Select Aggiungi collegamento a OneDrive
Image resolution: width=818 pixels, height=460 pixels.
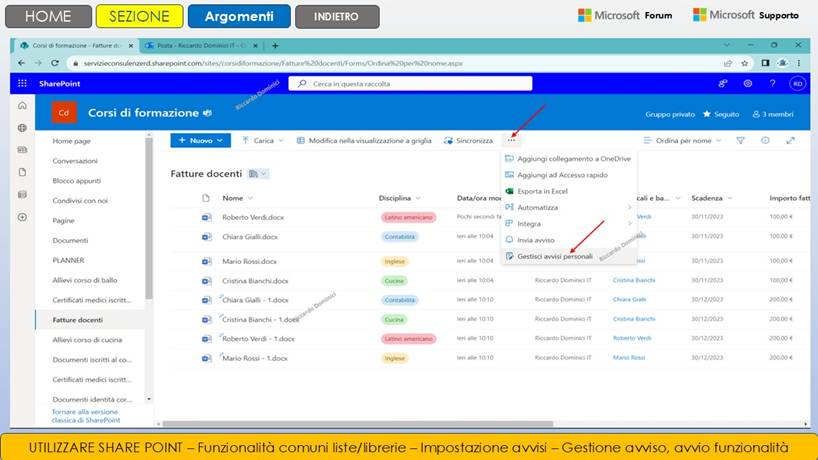coord(569,159)
